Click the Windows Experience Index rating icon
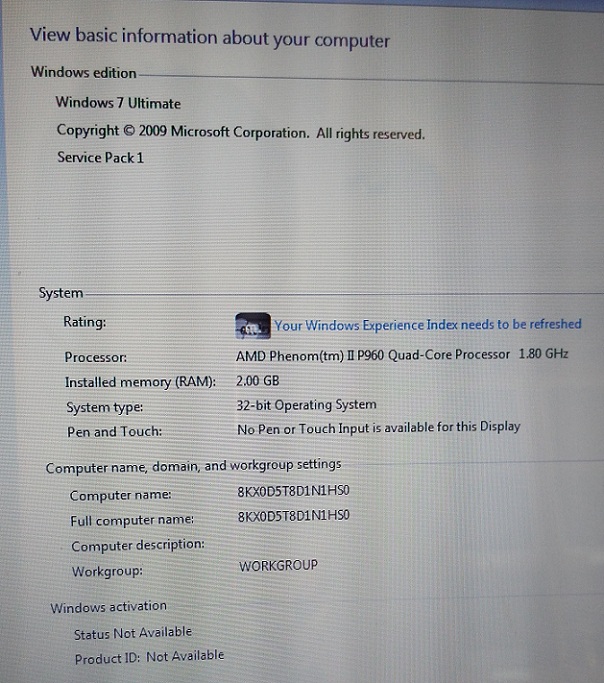The height and width of the screenshot is (683, 604). tap(253, 326)
